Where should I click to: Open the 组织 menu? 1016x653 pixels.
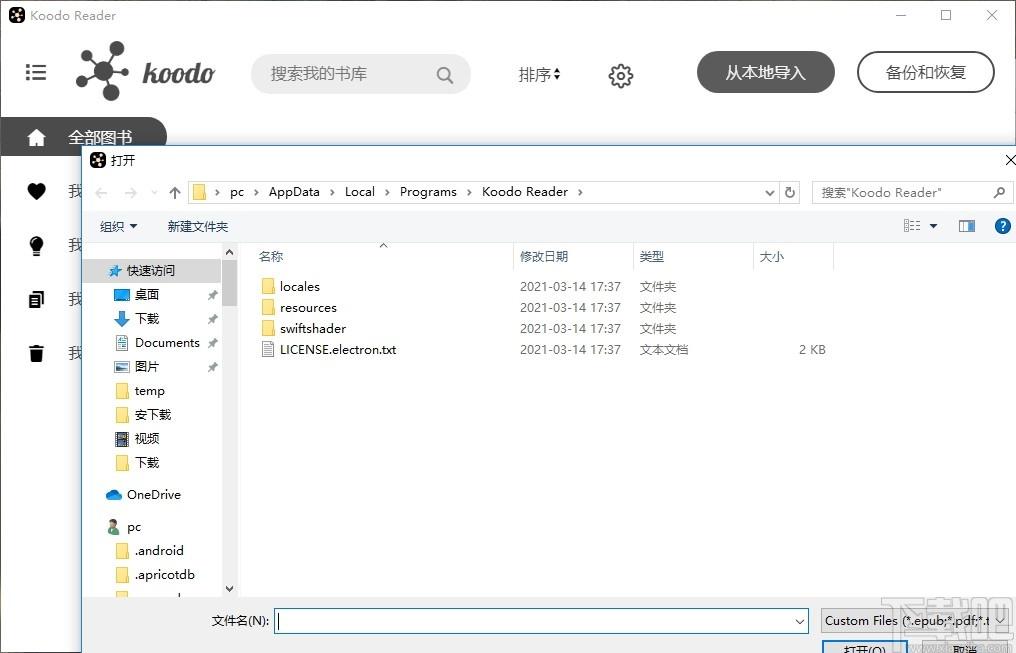119,226
